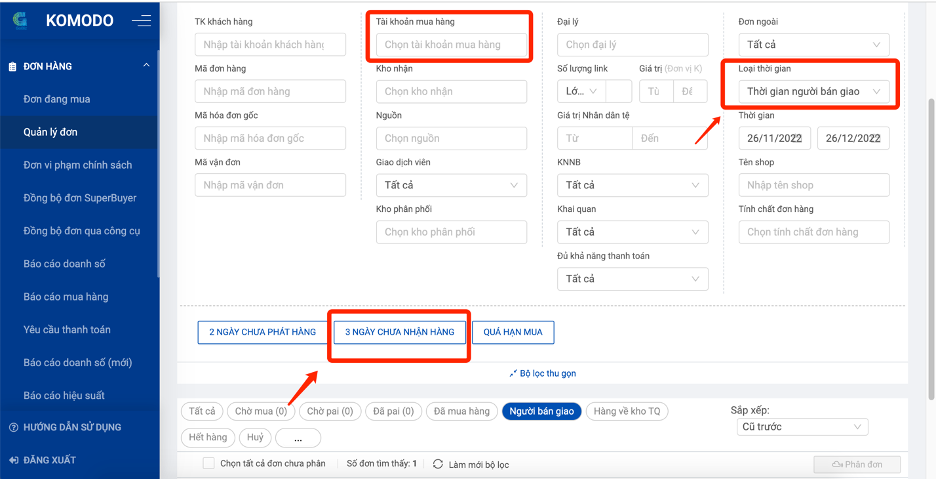936x480 pixels.
Task: Toggle the sidebar collapse hamburger icon
Action: (x=142, y=20)
